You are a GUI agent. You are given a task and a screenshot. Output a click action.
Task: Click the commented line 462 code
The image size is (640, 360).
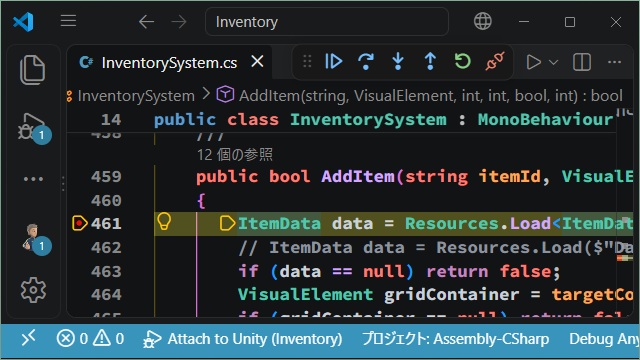pos(436,247)
